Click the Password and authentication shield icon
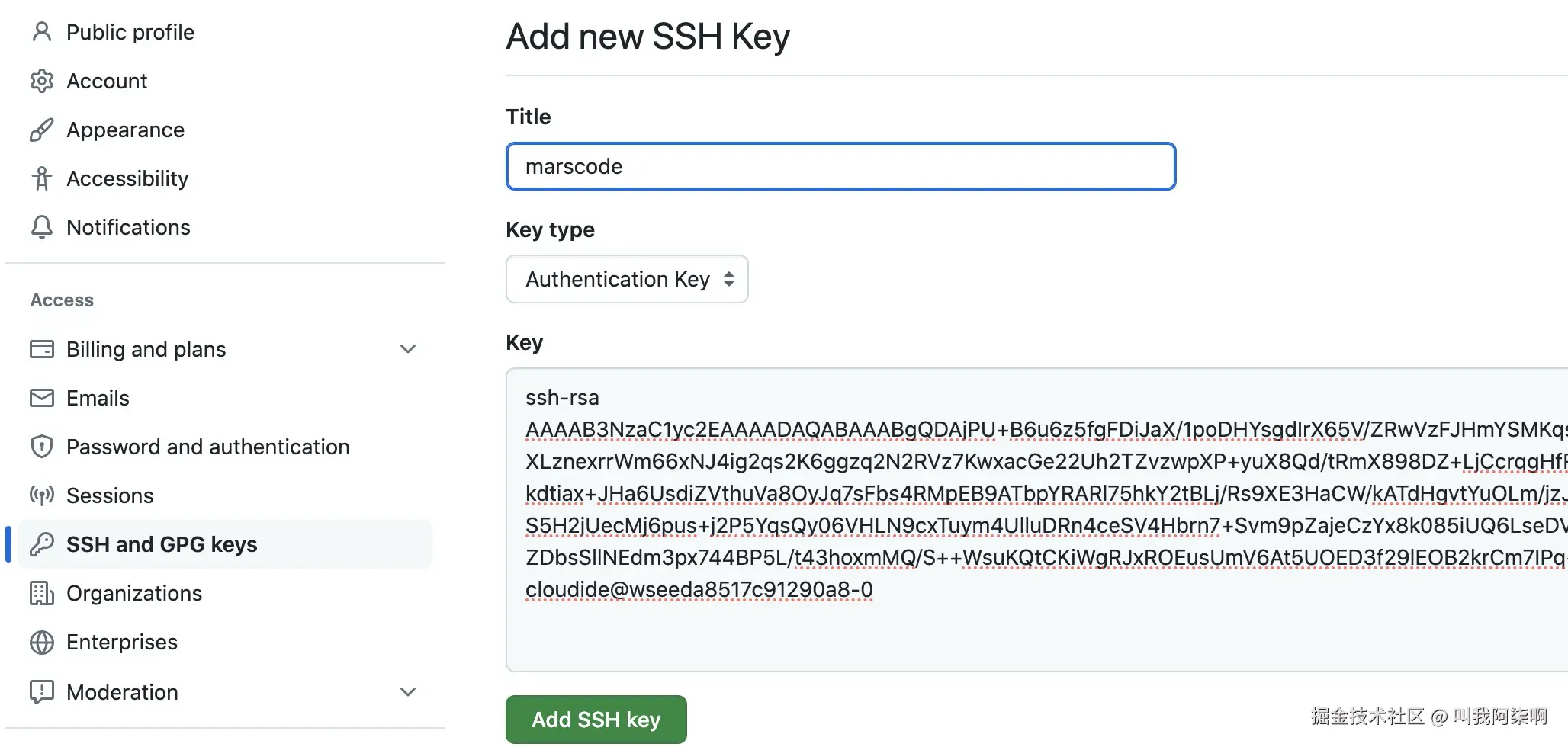The width and height of the screenshot is (1568, 747). 42,447
